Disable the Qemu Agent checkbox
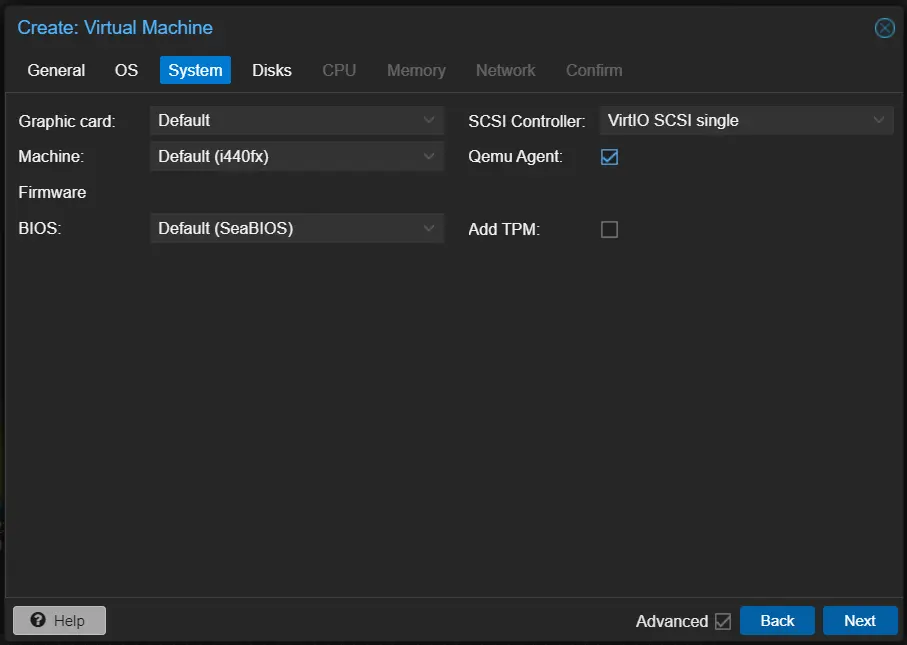 609,156
